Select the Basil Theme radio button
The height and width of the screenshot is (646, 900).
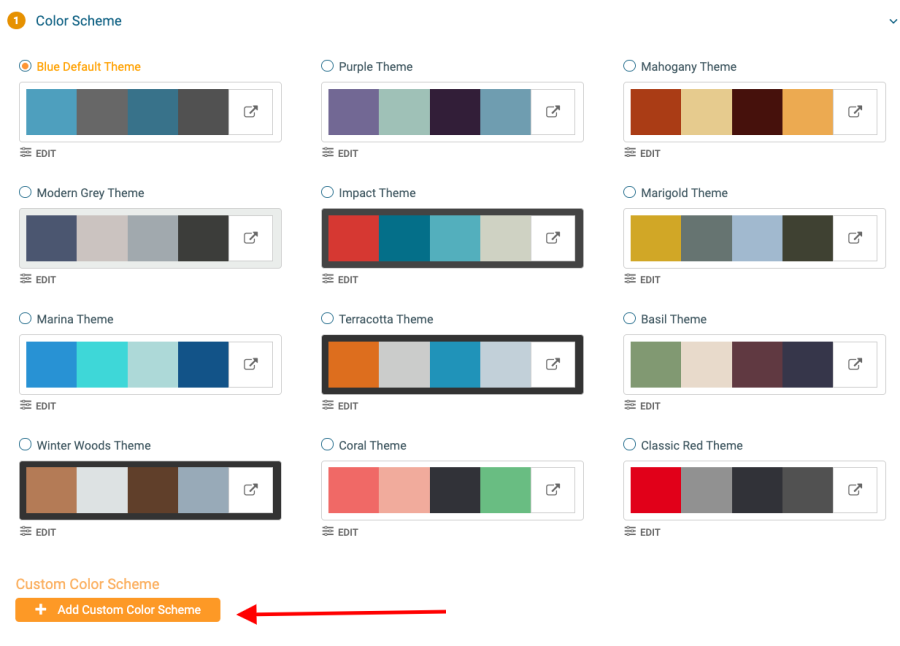[x=630, y=318]
